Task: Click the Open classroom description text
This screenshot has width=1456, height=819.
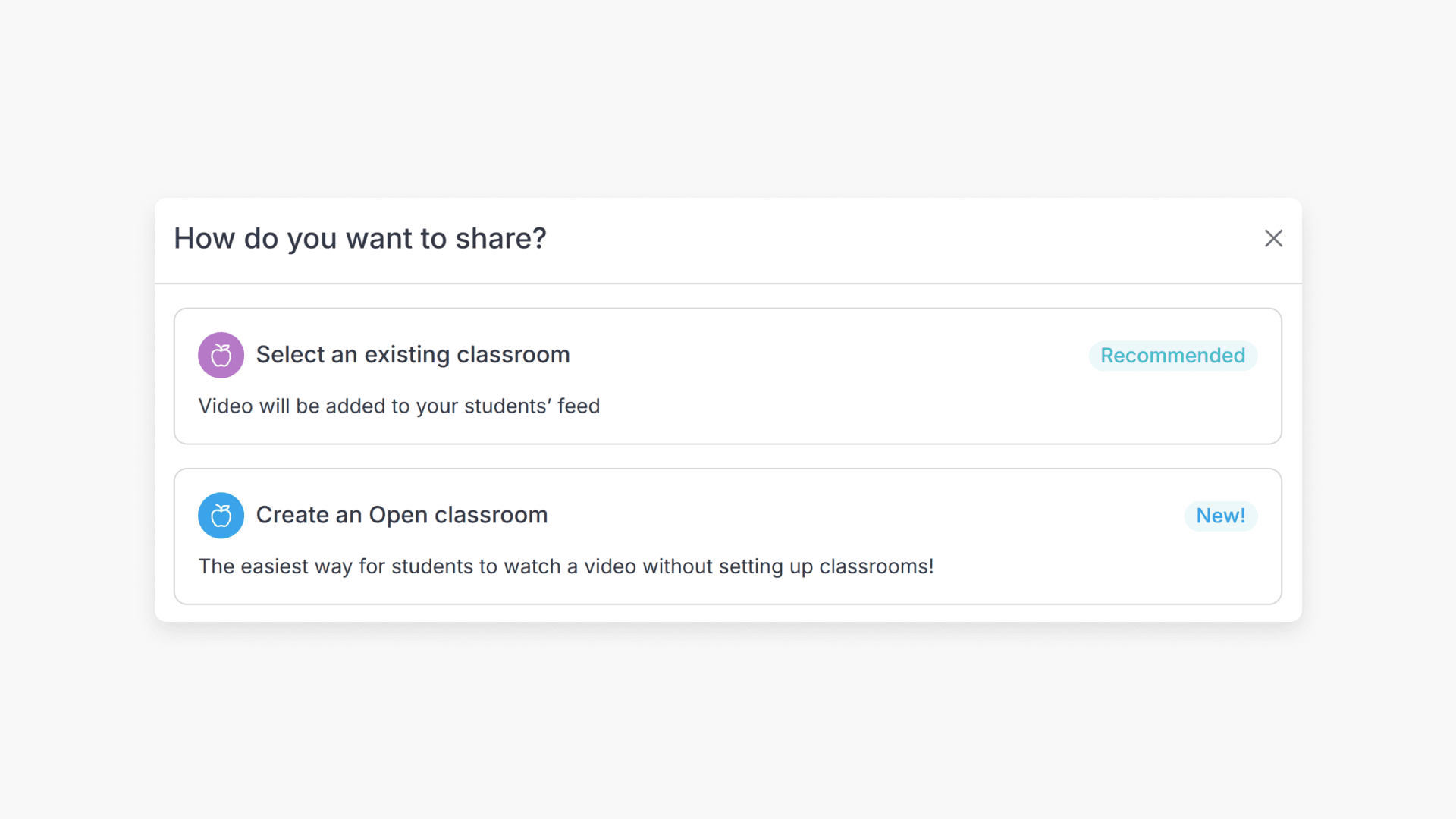Action: point(566,566)
